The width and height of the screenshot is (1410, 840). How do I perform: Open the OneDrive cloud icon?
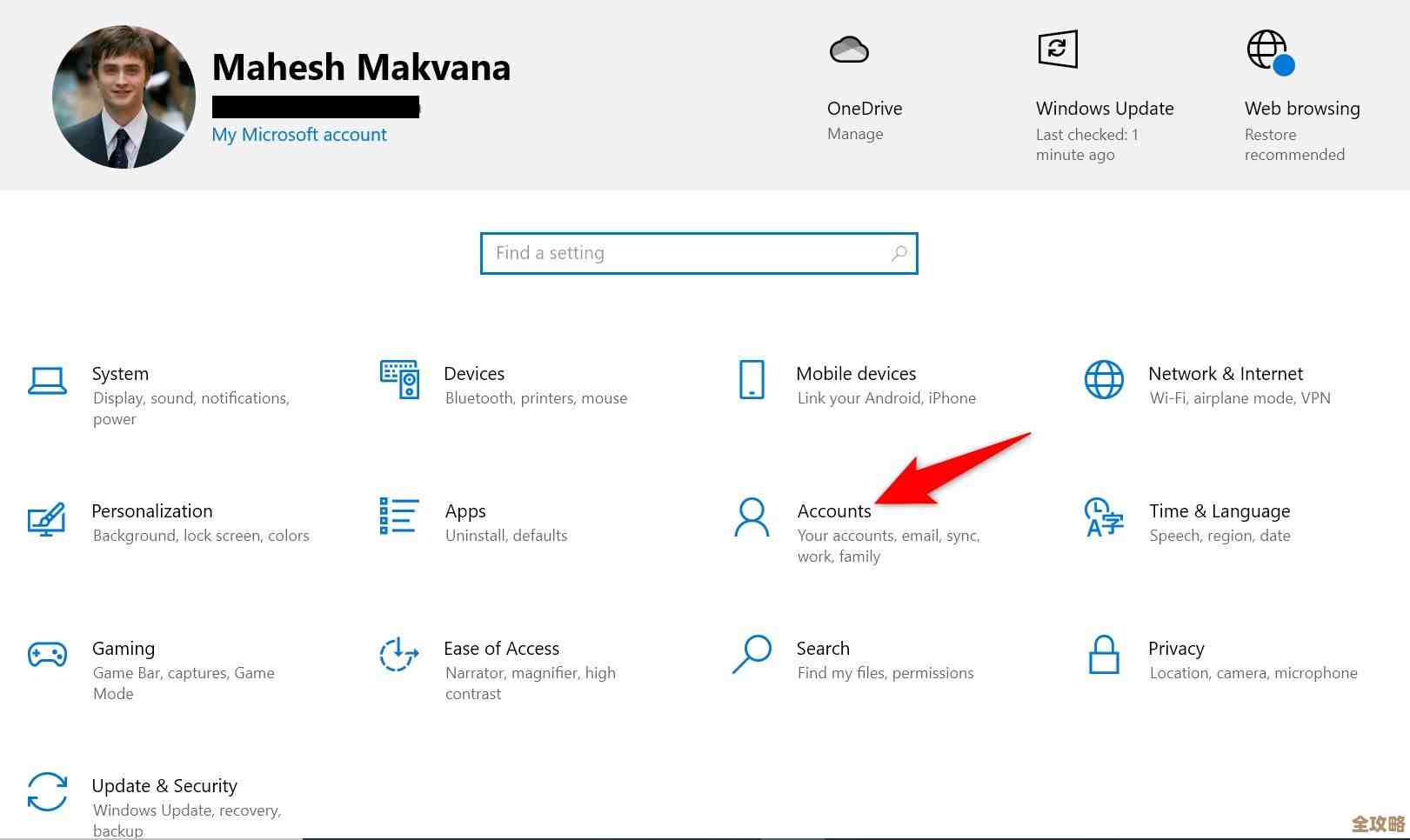tap(849, 50)
